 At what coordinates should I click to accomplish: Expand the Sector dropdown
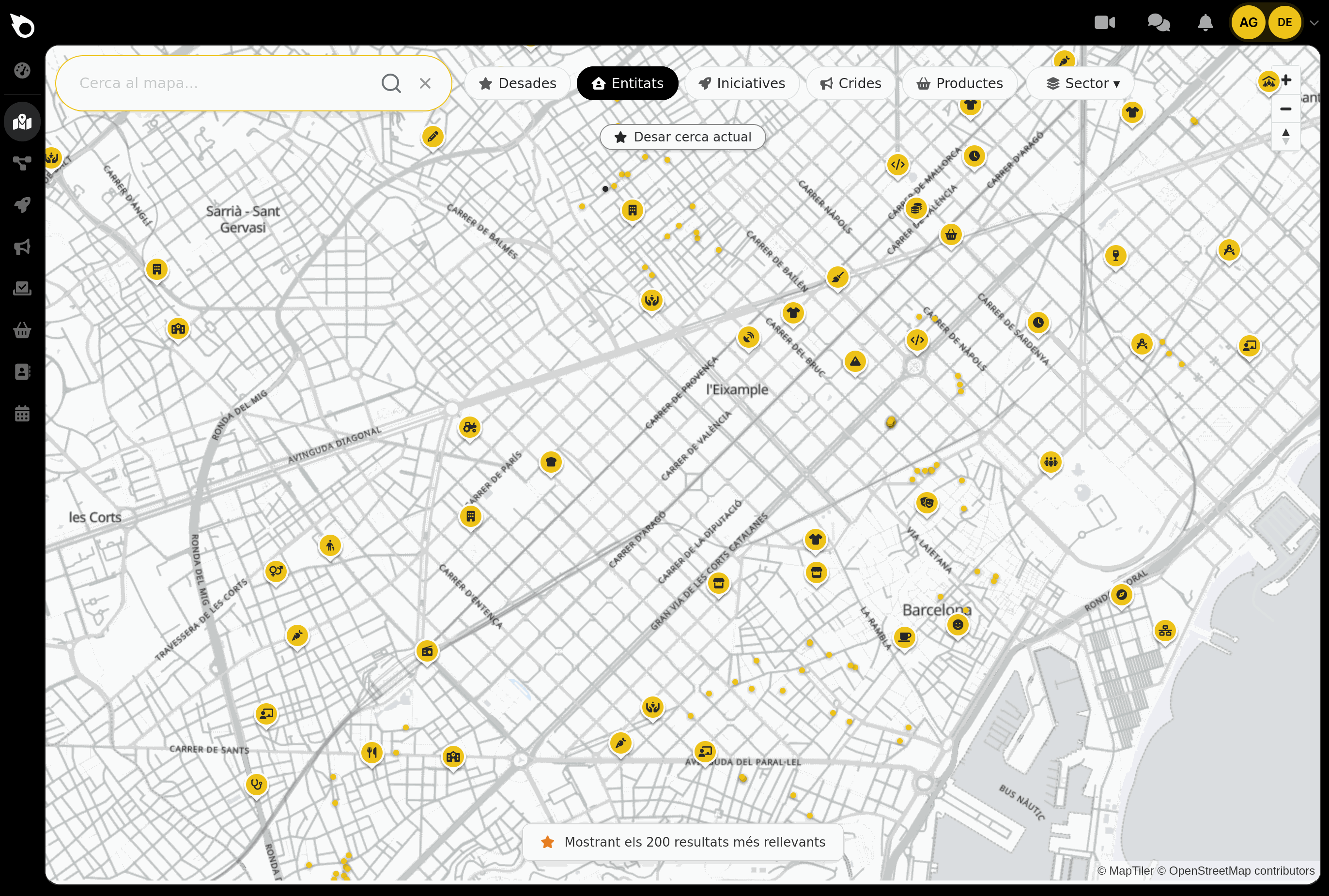click(x=1080, y=83)
